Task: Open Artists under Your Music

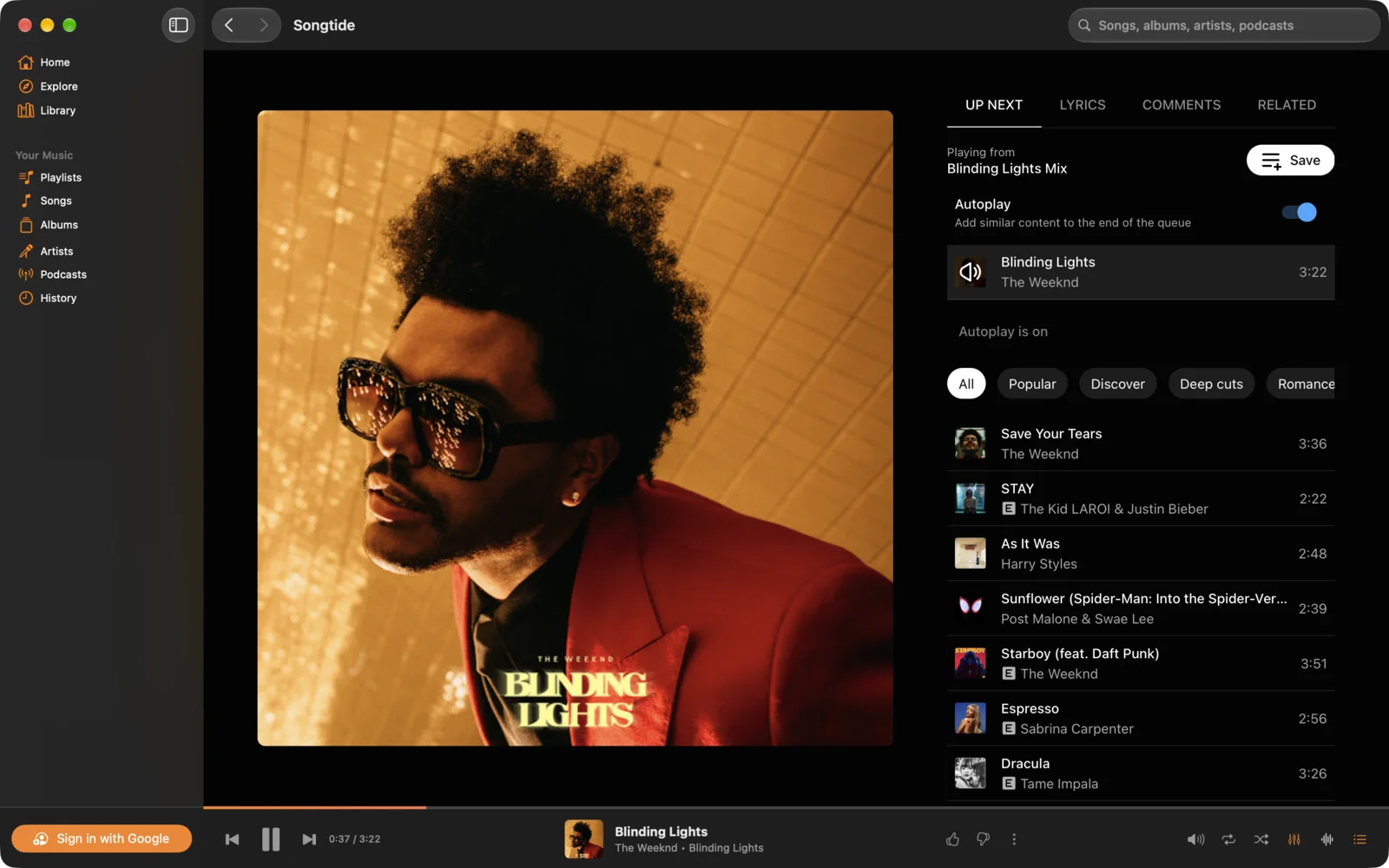Action: point(56,251)
